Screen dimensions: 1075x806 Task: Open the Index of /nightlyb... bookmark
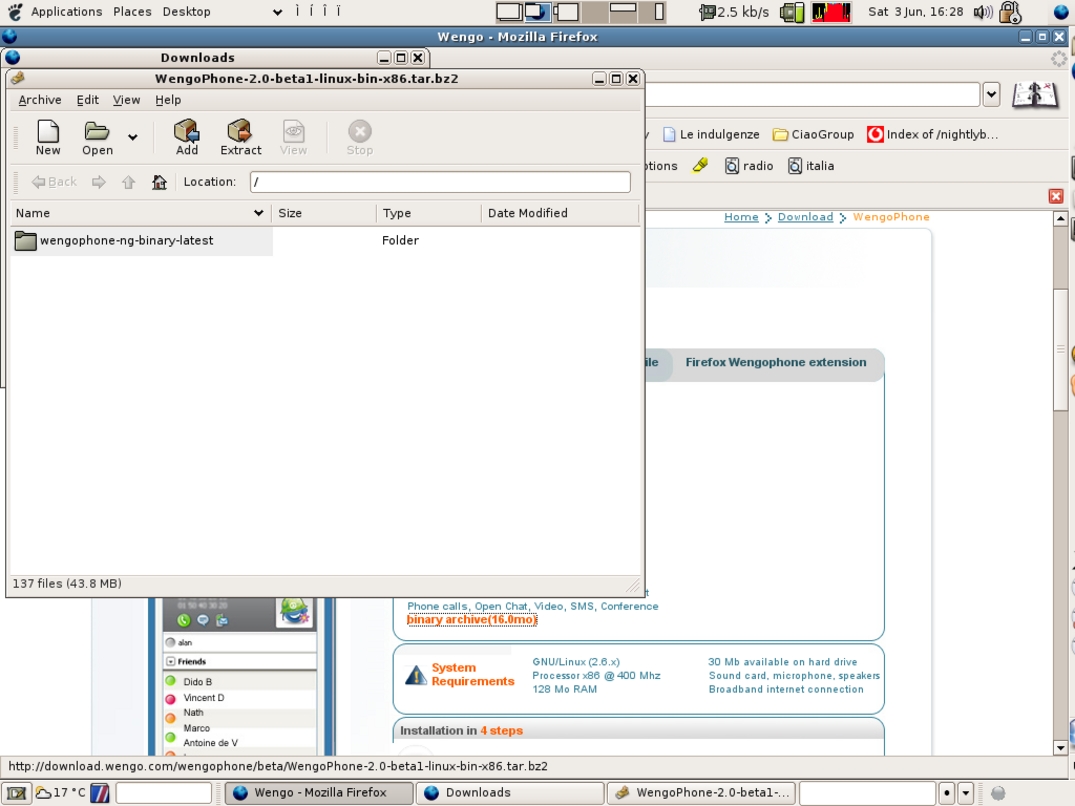coord(932,134)
